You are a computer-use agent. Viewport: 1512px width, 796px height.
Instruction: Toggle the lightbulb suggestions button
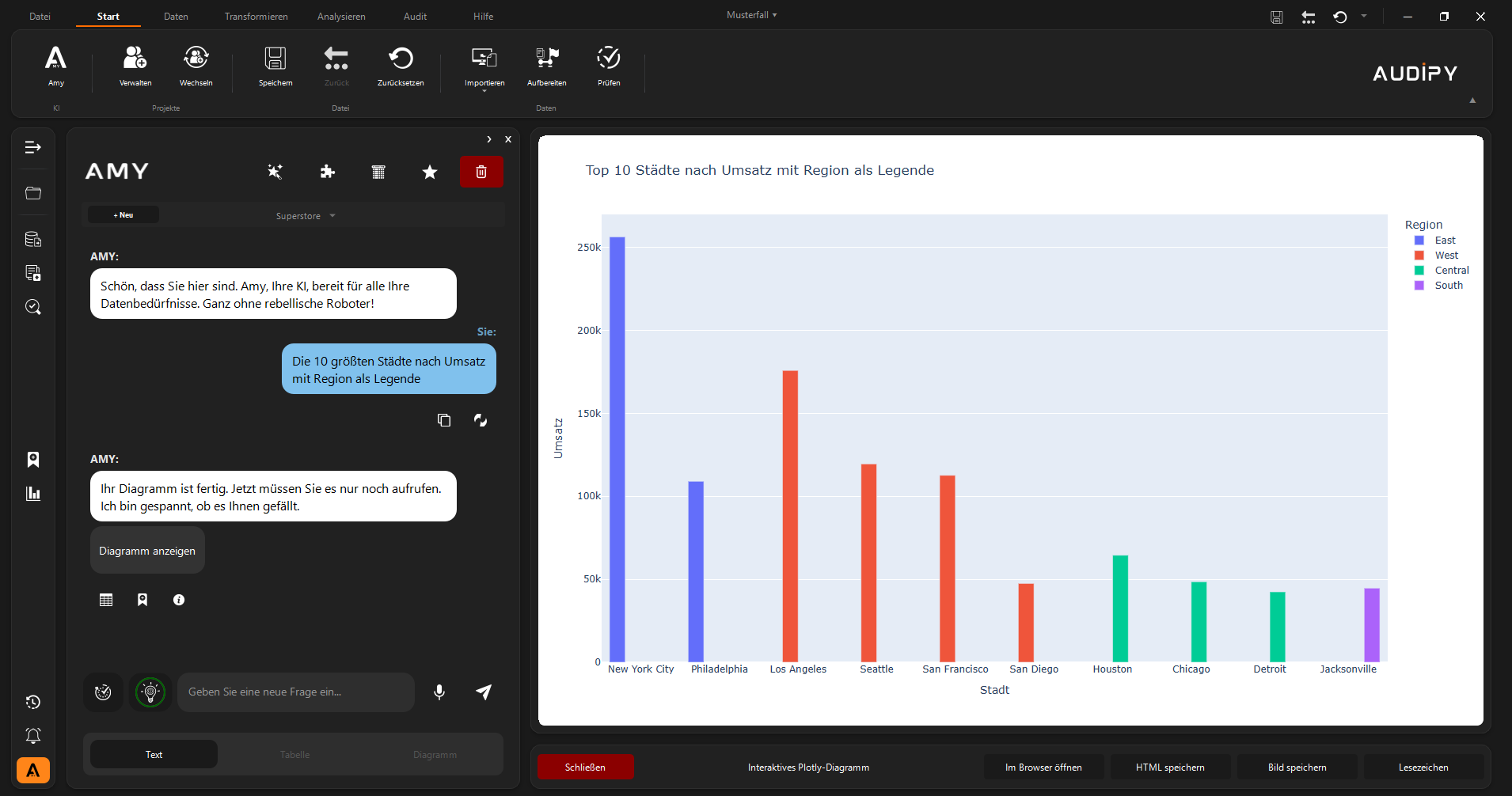150,692
